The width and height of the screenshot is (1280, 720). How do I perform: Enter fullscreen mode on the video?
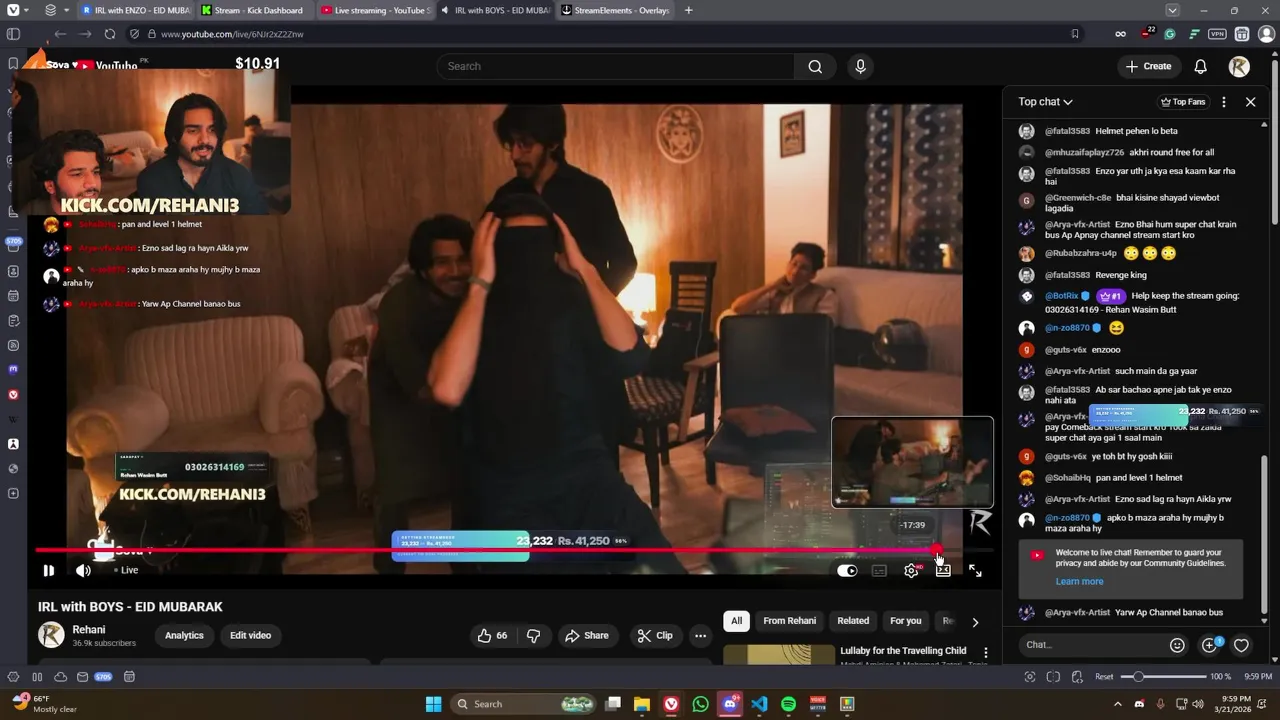pos(975,571)
